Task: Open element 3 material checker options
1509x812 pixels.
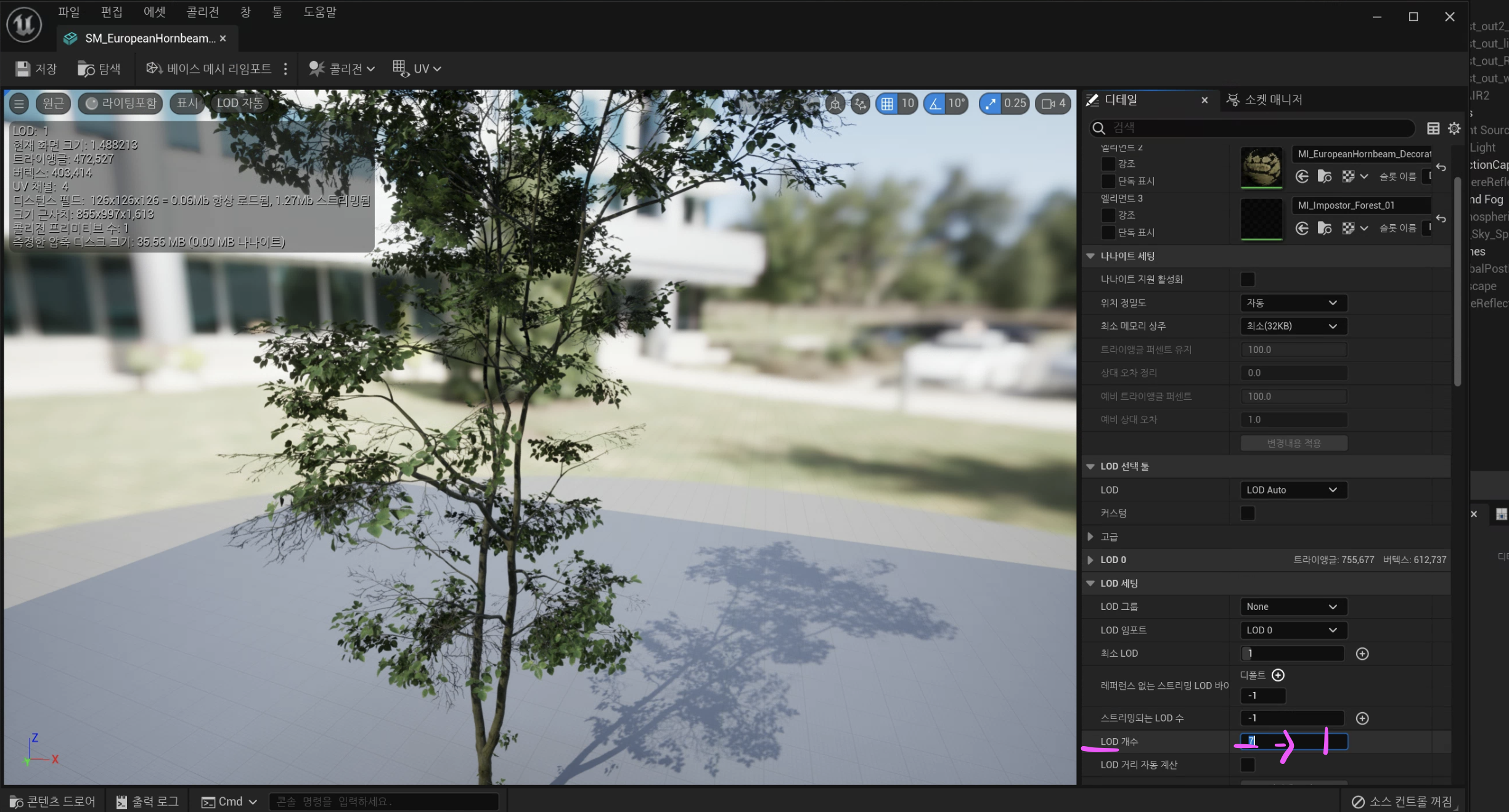Action: 1355,229
